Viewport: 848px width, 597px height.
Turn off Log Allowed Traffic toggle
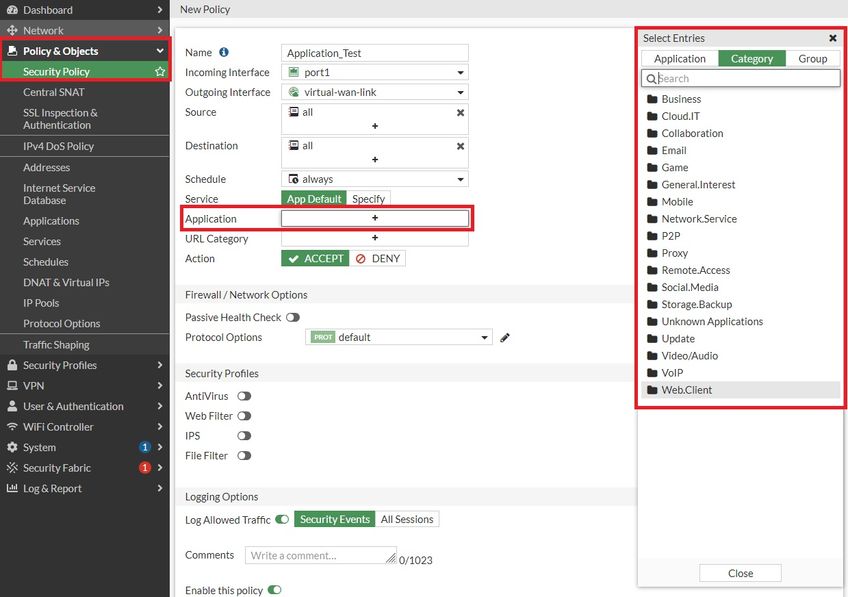(282, 519)
